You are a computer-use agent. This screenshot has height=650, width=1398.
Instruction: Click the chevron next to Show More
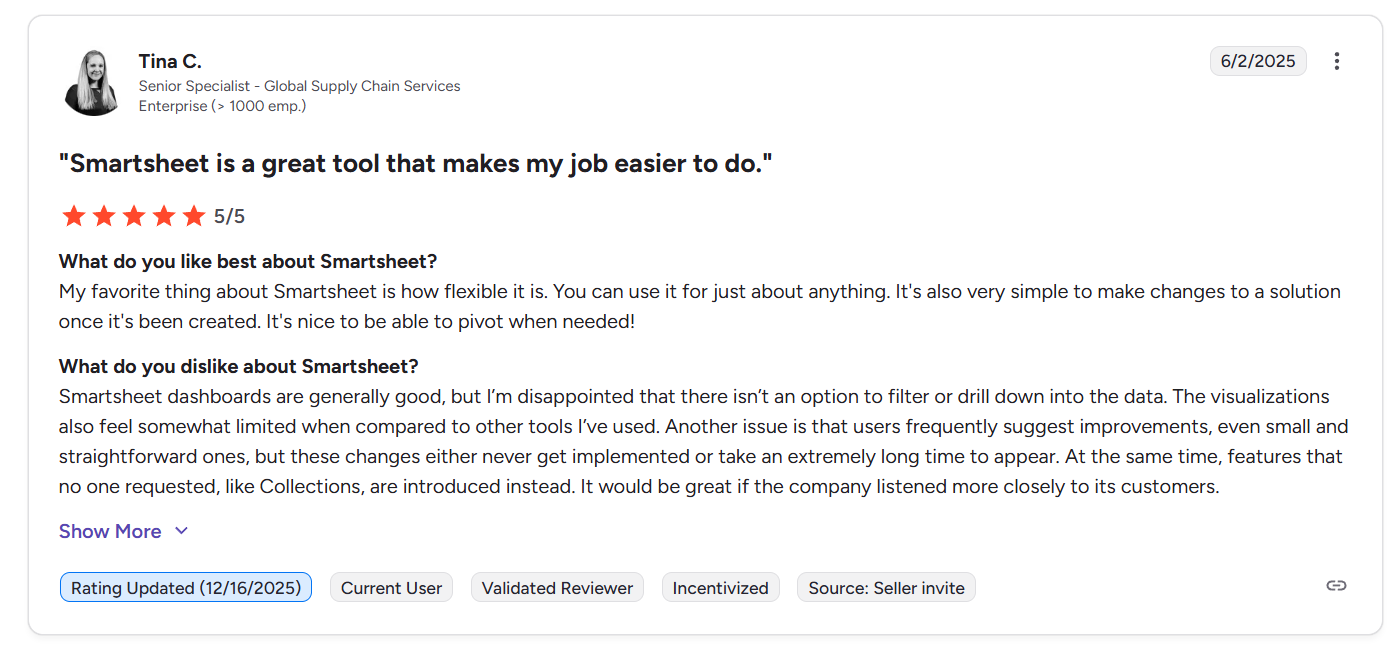pyautogui.click(x=181, y=531)
